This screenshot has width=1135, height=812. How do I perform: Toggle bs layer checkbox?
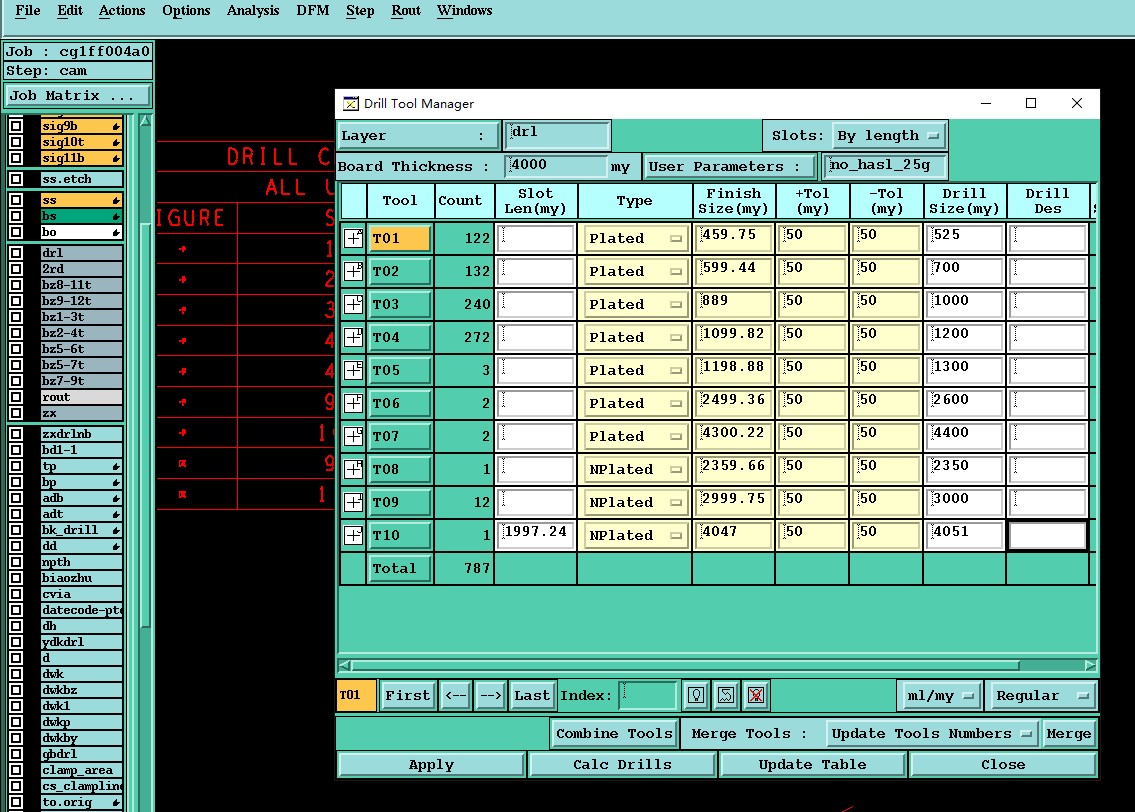point(16,216)
